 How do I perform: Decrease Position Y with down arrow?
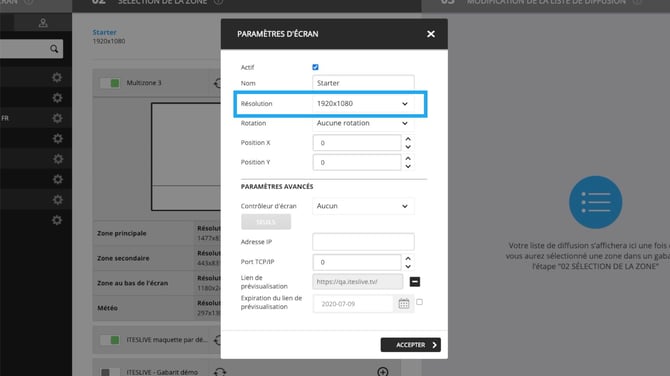click(x=408, y=167)
